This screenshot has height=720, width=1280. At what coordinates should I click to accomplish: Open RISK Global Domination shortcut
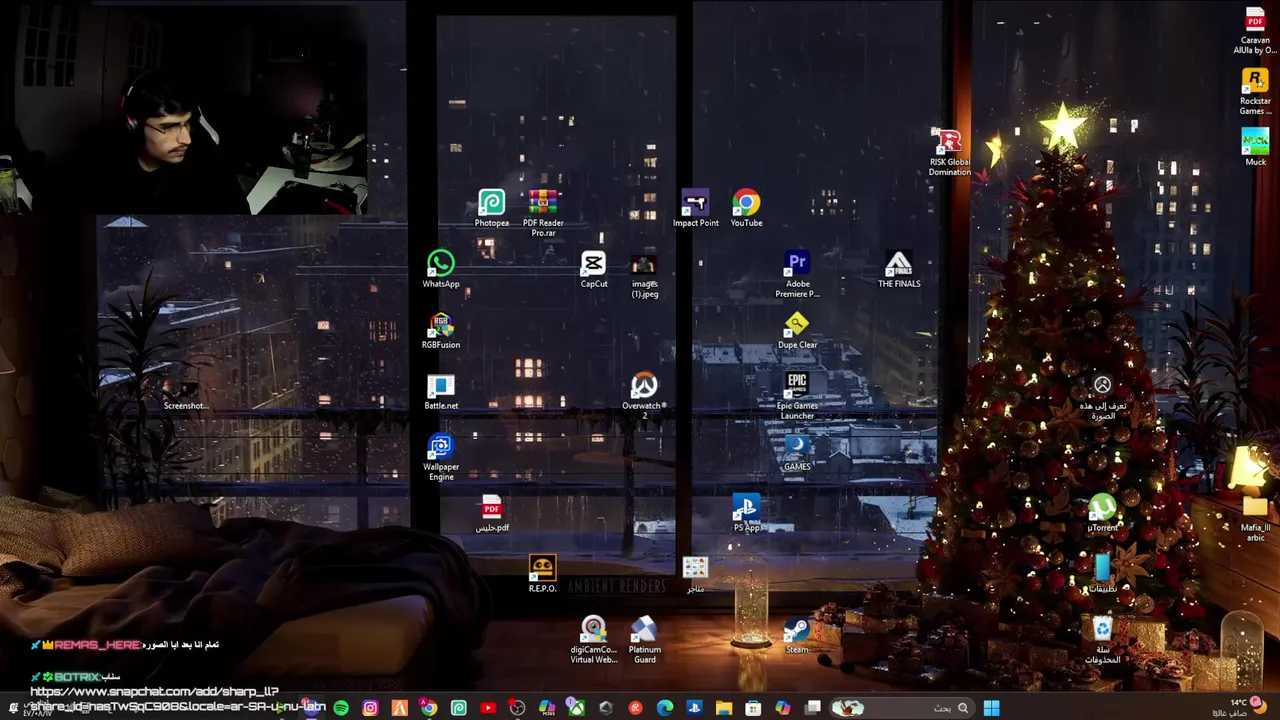pos(949,152)
